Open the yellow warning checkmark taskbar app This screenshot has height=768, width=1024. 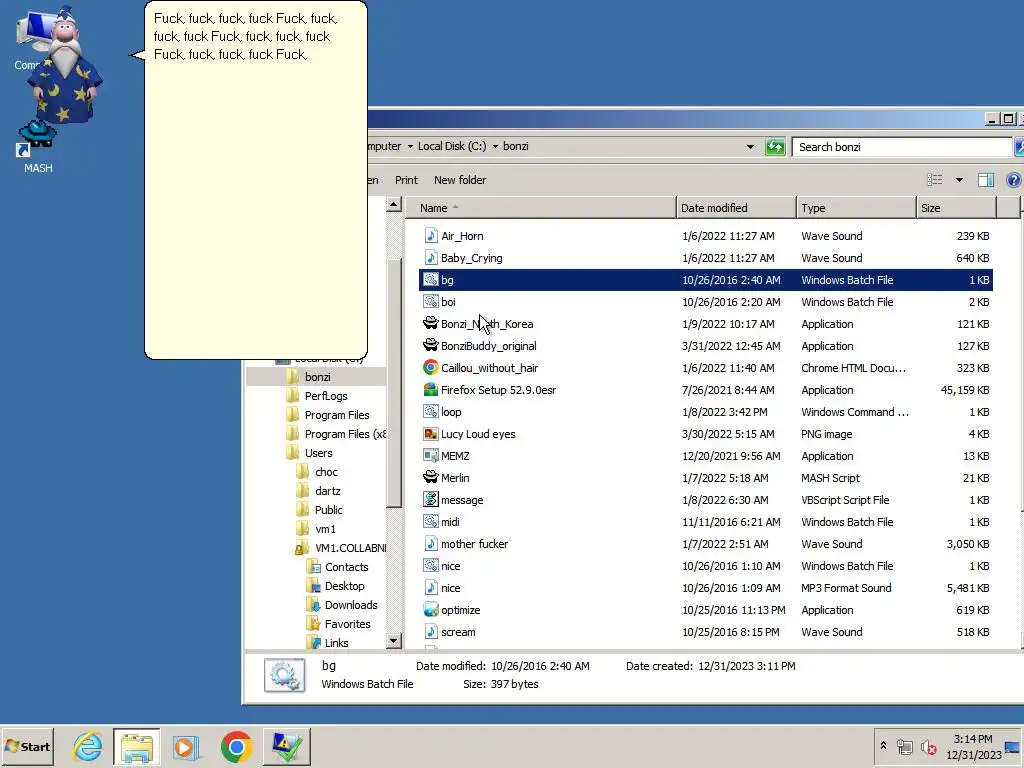pyautogui.click(x=286, y=746)
